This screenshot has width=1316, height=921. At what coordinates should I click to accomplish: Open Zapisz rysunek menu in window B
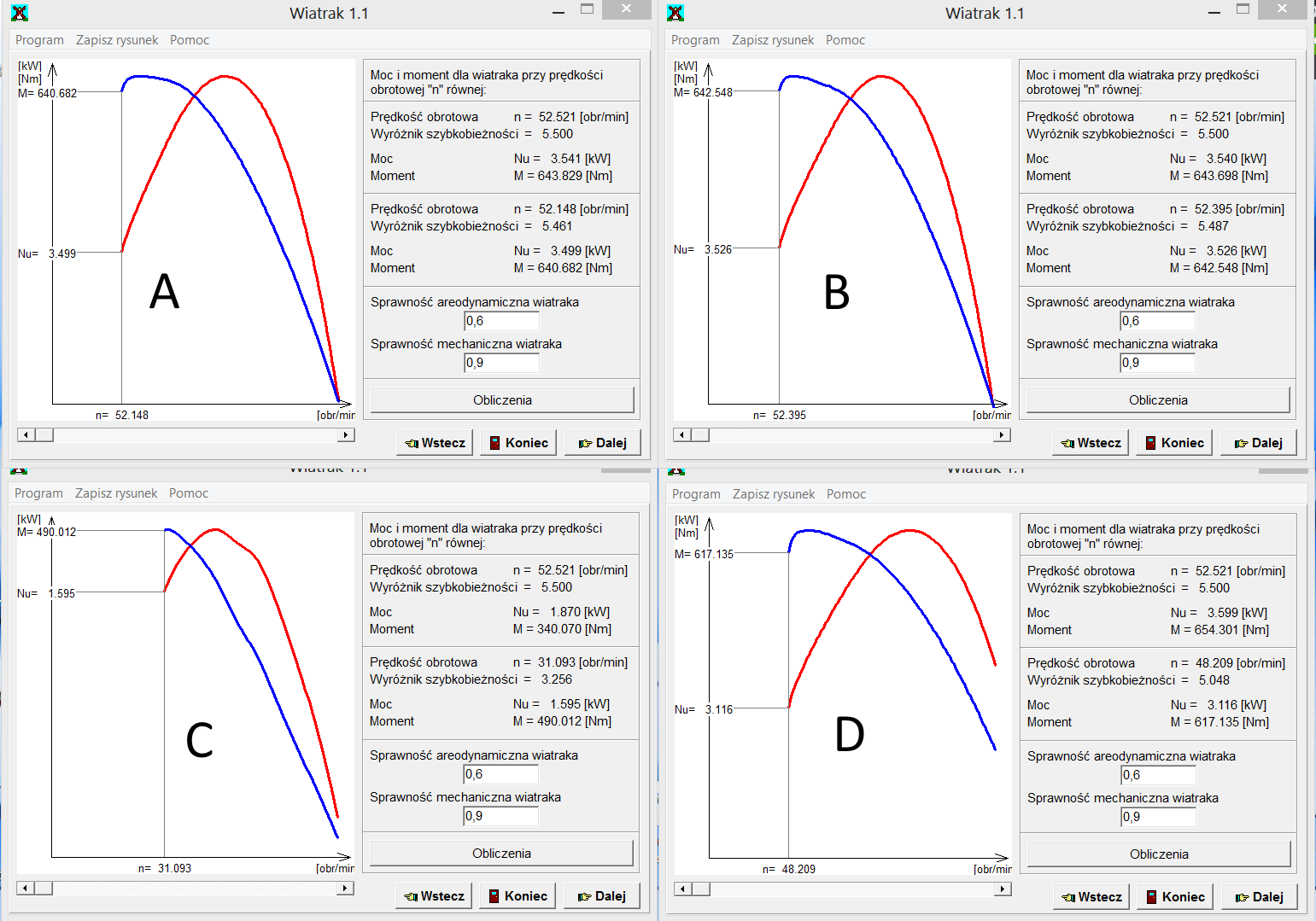(773, 40)
